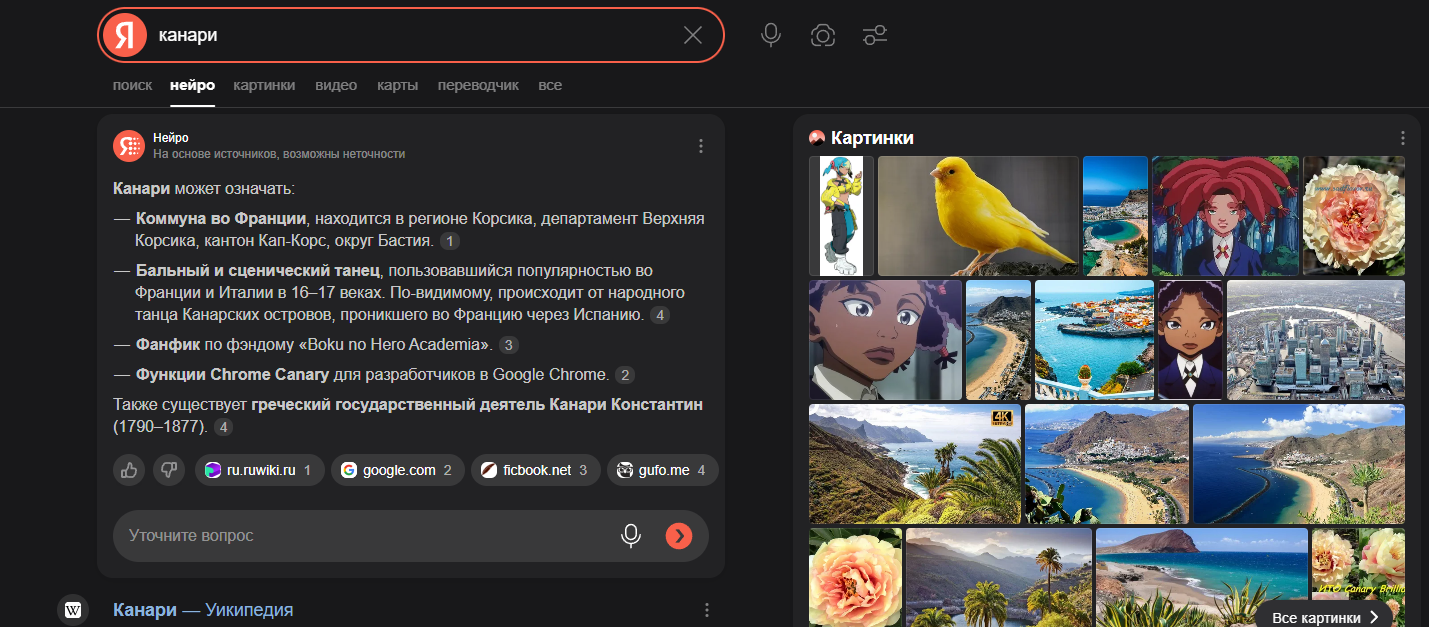Click citation 2 after Google Chrome
Viewport: 1429px width, 627px height.
tap(625, 375)
